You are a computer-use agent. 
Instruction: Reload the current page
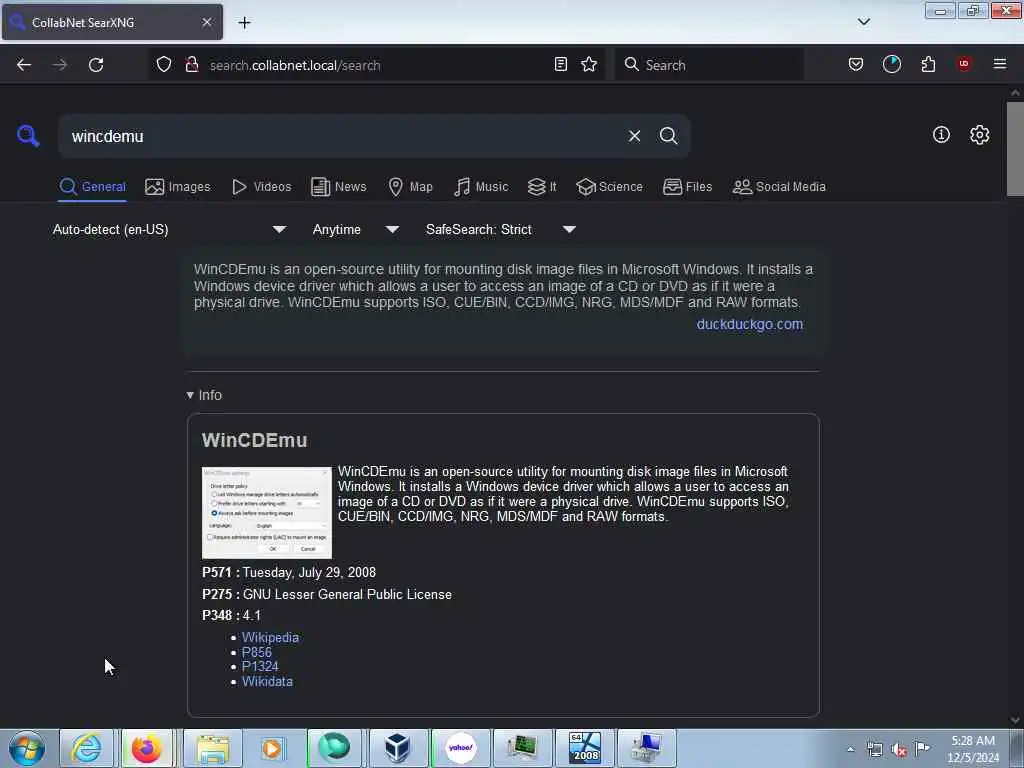click(x=96, y=65)
